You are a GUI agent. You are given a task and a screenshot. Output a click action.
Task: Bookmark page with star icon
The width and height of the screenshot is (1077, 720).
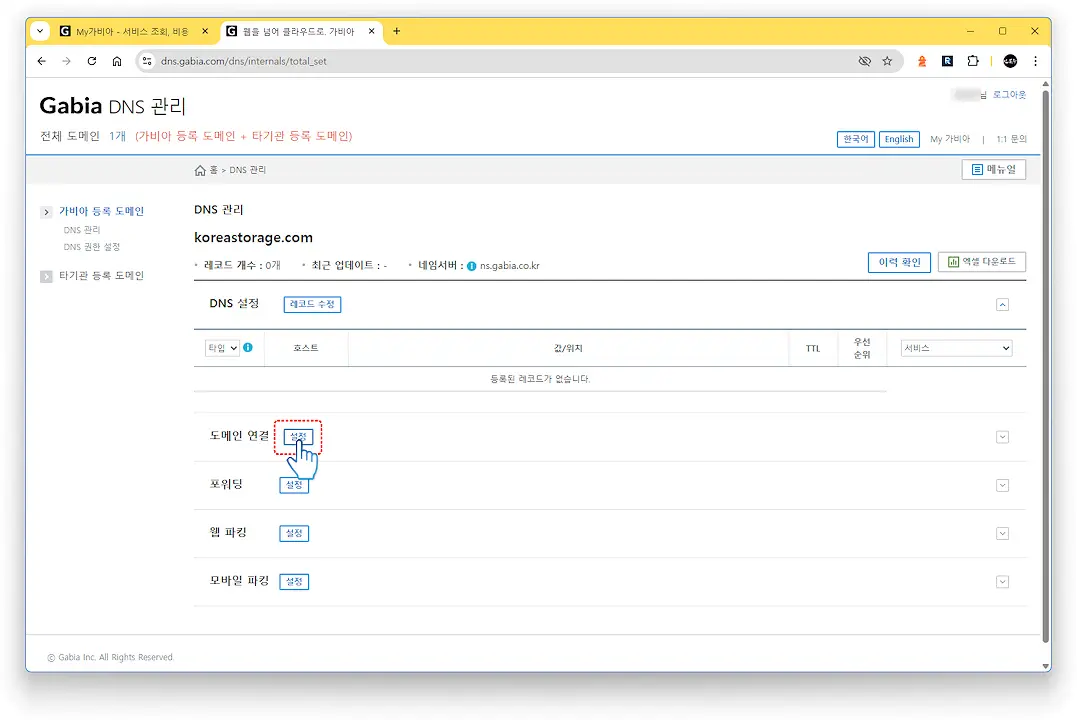887,61
